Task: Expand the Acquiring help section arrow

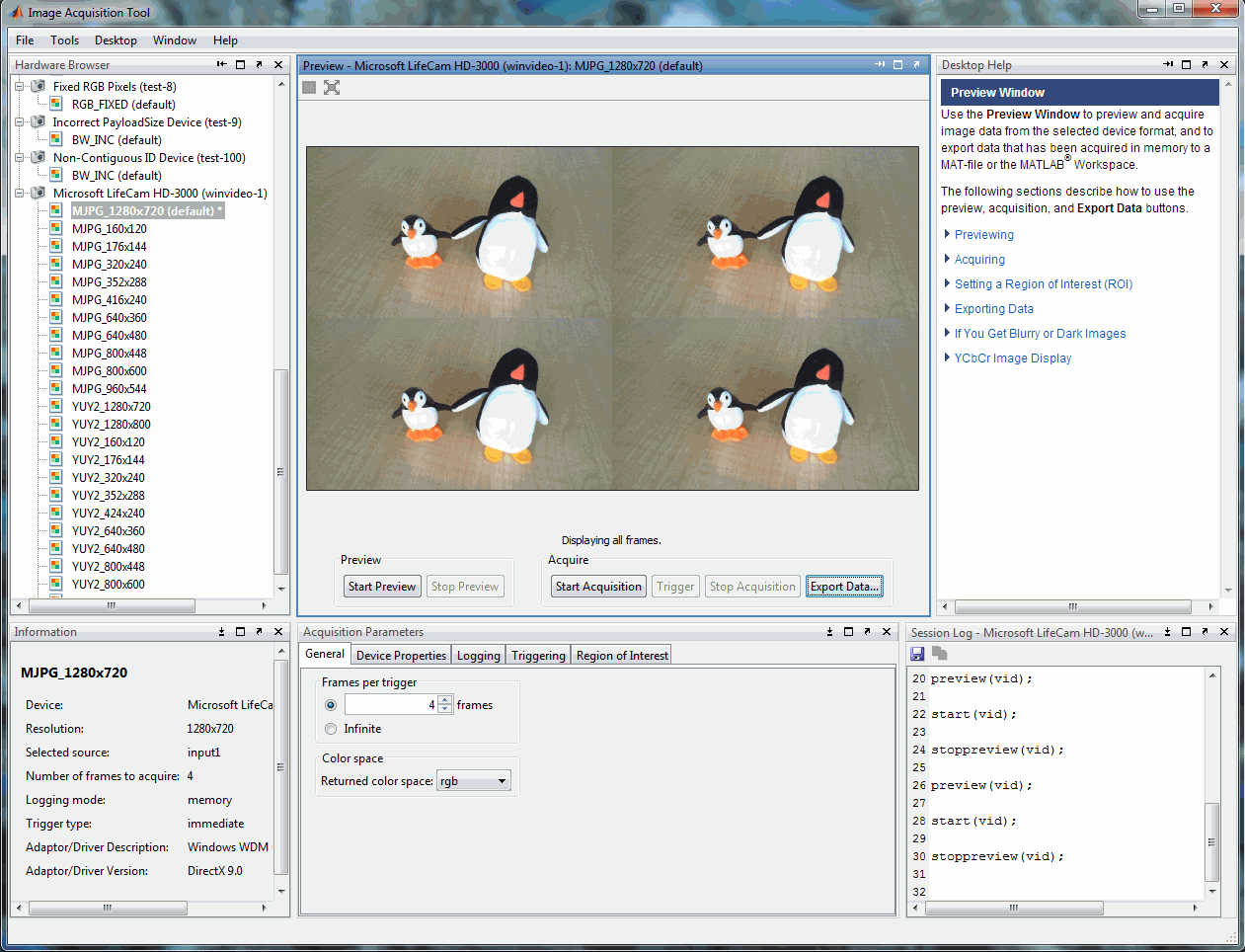Action: pos(947,259)
